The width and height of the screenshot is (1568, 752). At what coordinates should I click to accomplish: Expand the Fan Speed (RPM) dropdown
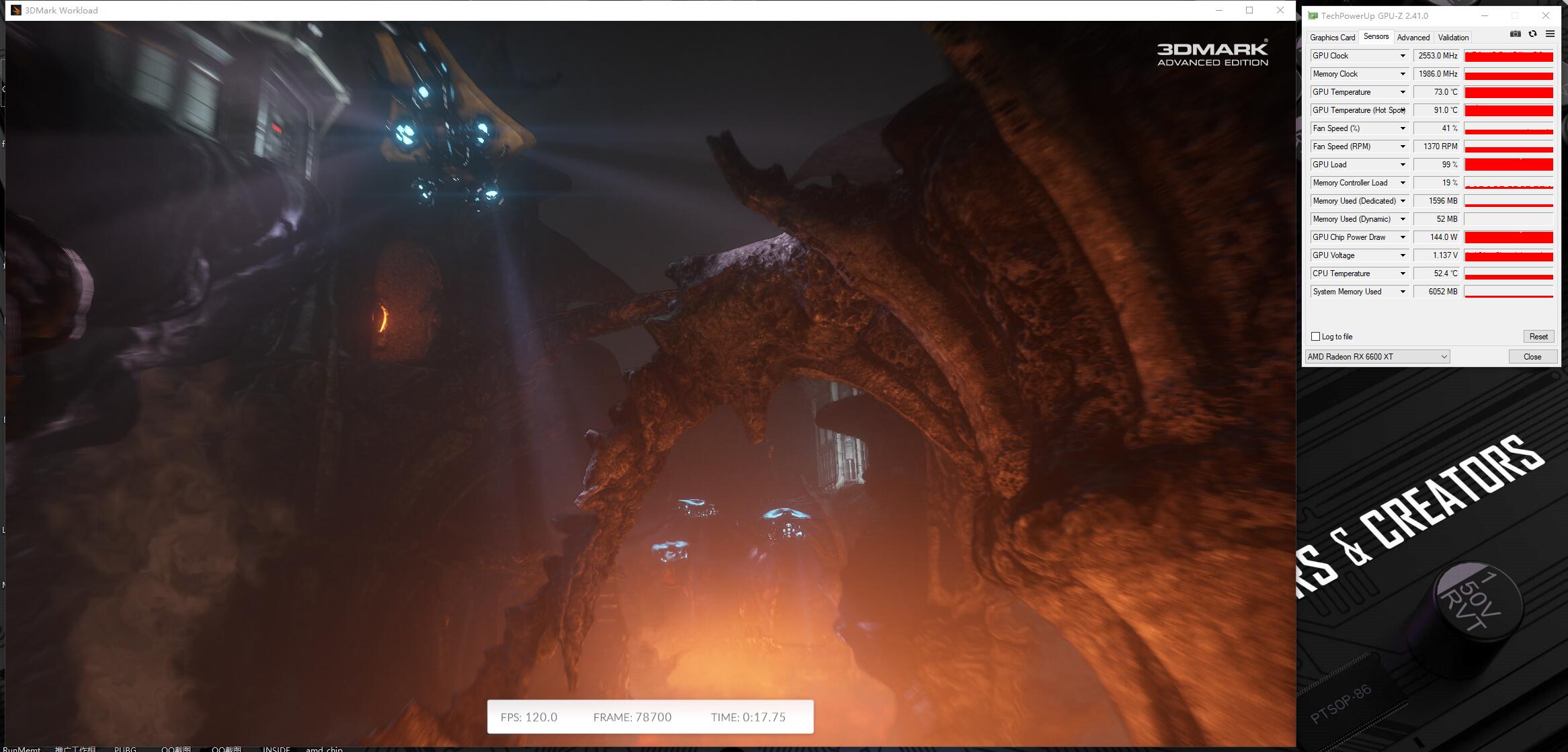coord(1403,147)
